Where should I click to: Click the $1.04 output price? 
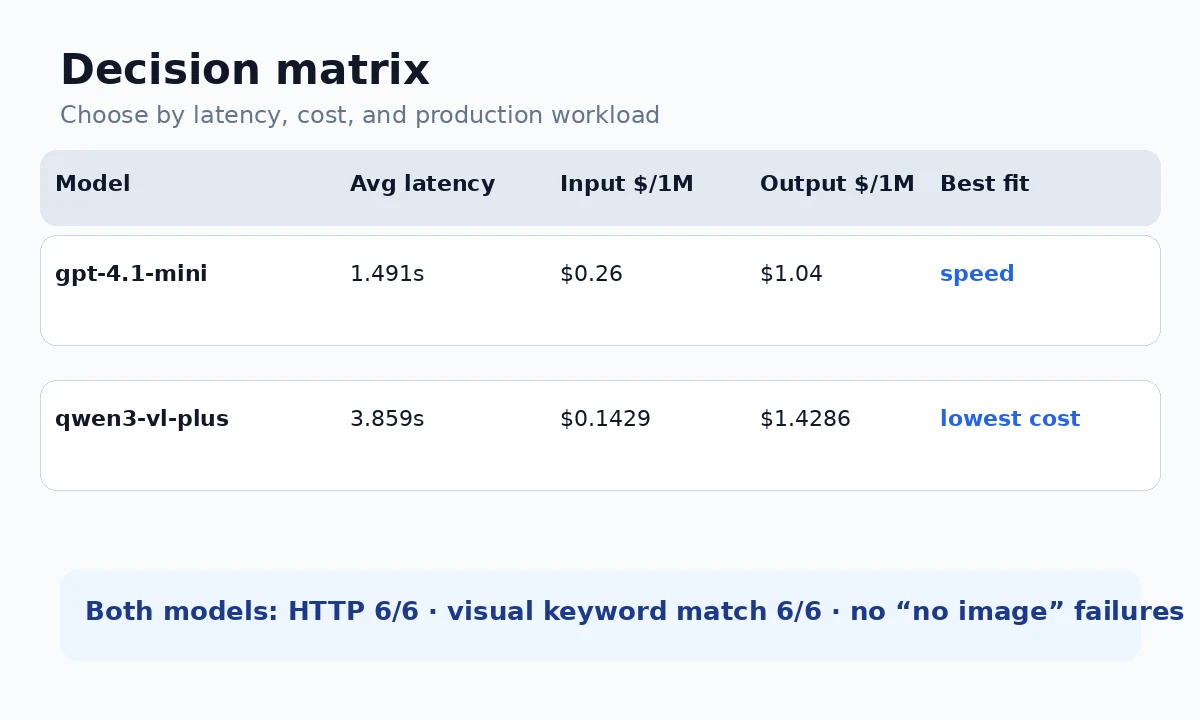pyautogui.click(x=791, y=274)
